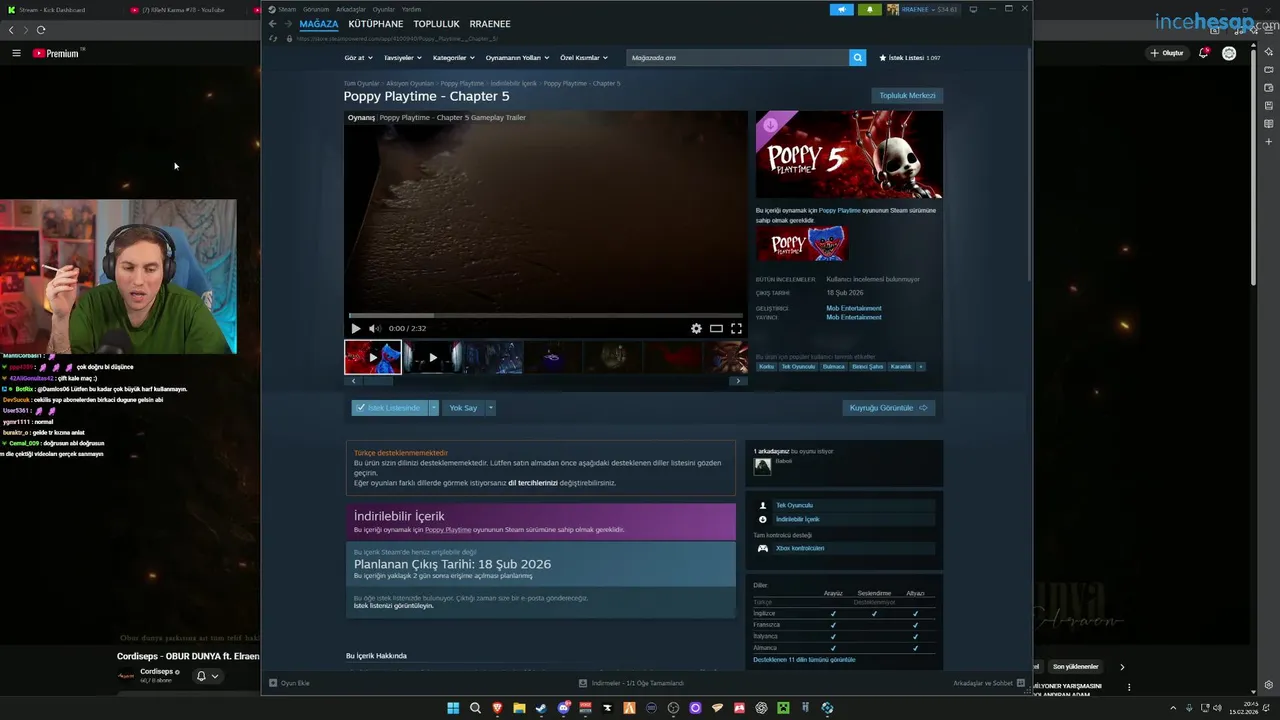Open Steam notifications bell button
The image size is (1280, 720).
[x=869, y=9]
